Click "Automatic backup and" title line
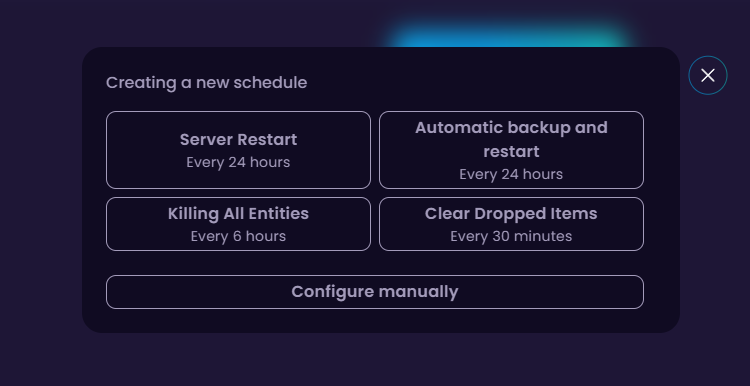 [511, 128]
